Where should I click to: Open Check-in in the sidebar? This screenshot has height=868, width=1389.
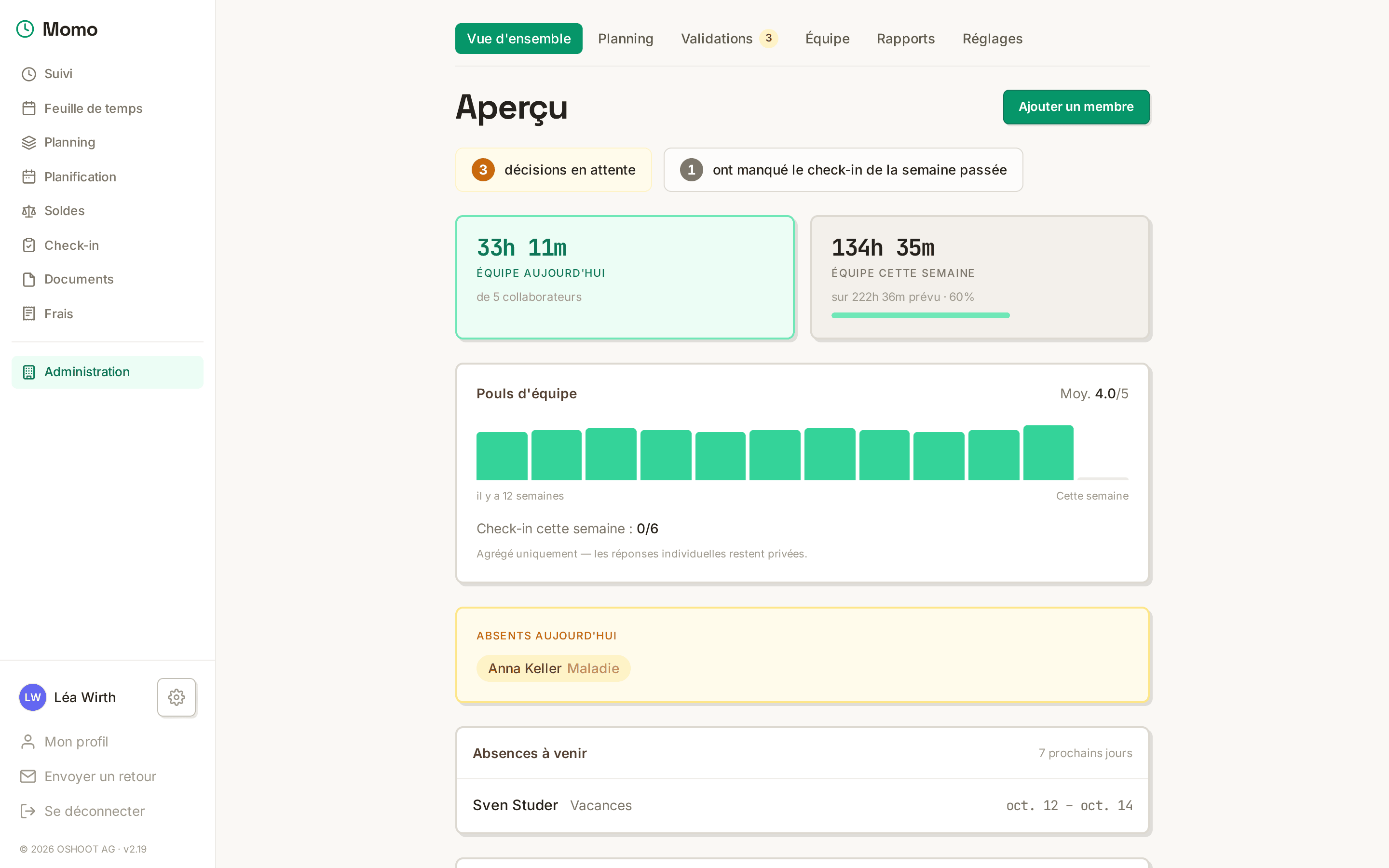(108, 245)
